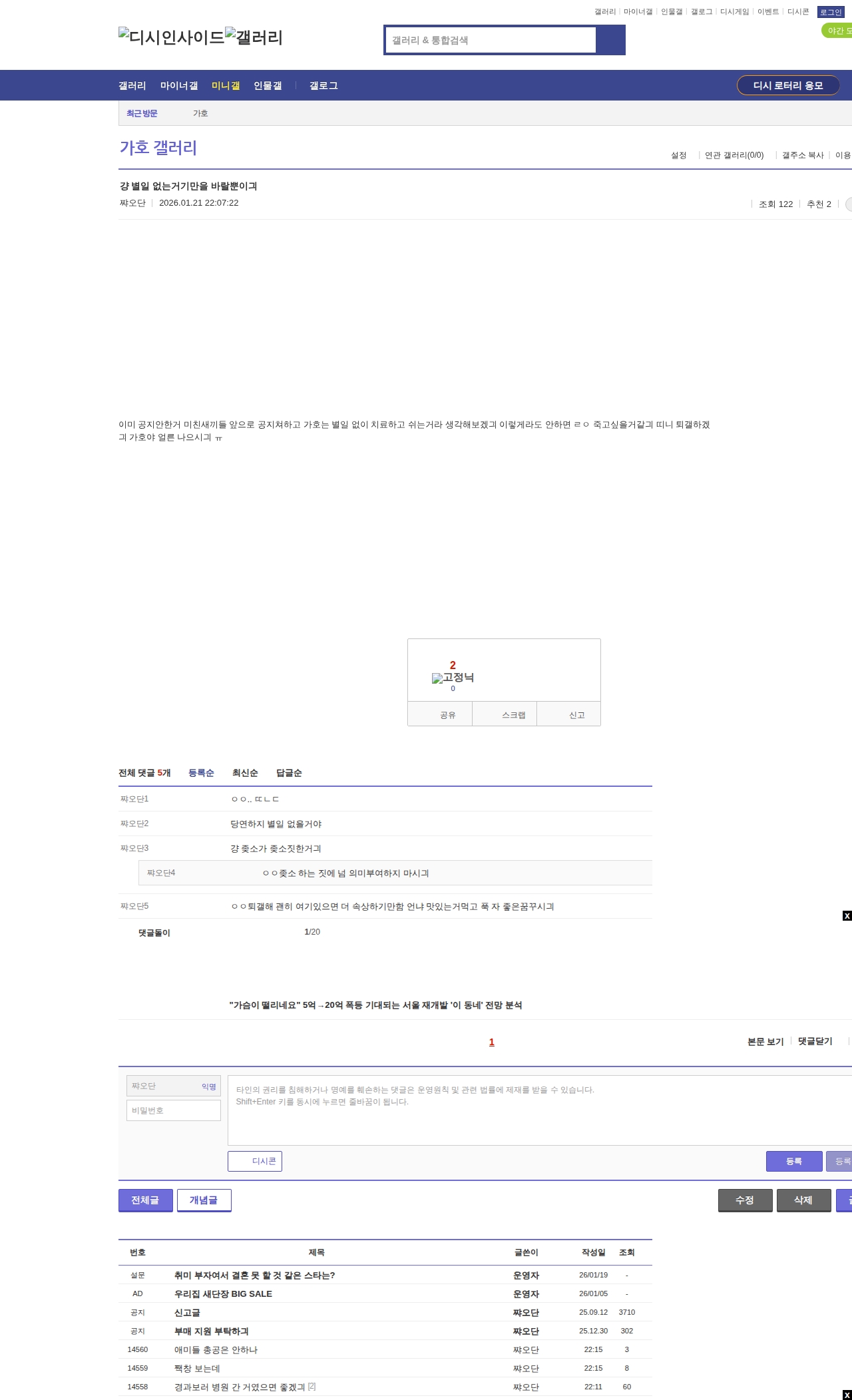Click the 갤러리 logo image beside 디시인사이드

[254, 37]
